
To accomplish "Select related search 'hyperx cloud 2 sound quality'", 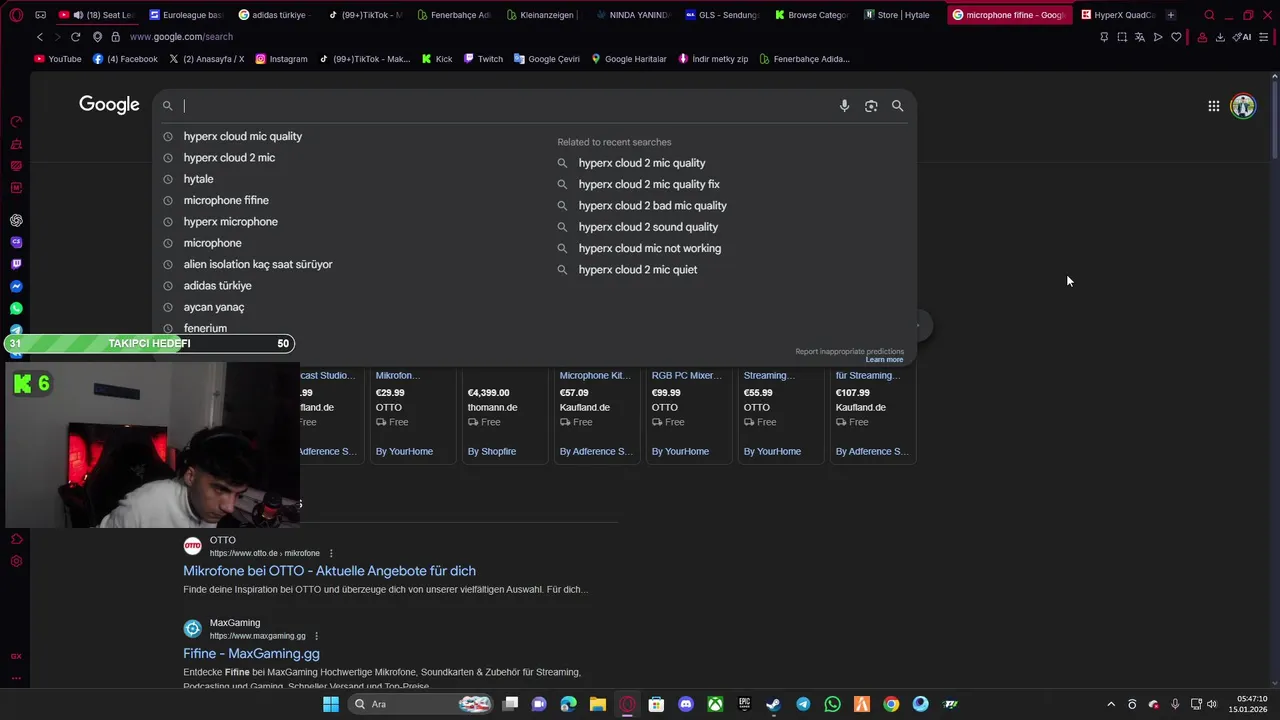I will [648, 227].
